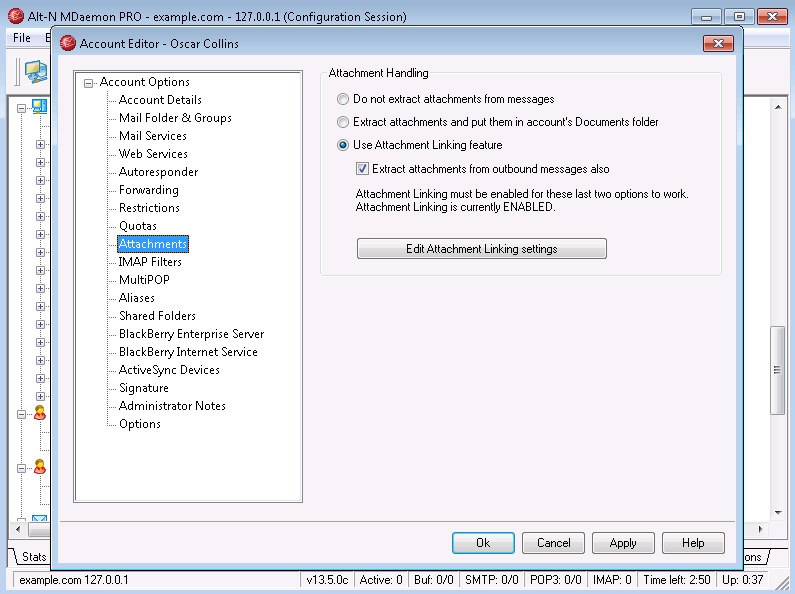Click 'SMTP: 0/0' status bar entry
Viewport: 795px width, 594px height.
point(492,580)
